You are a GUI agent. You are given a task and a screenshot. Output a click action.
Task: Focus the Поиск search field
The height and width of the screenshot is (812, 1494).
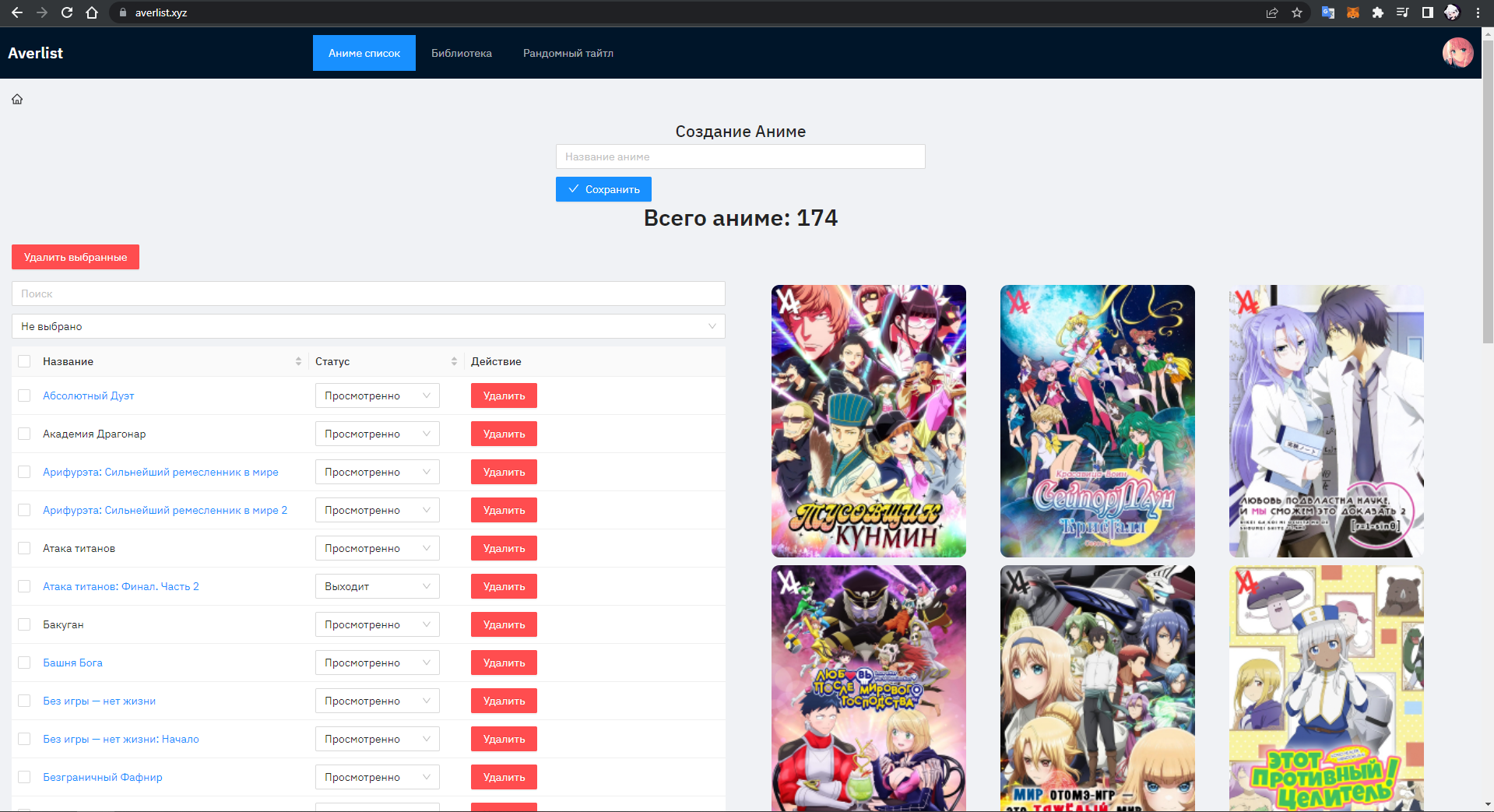tap(368, 294)
